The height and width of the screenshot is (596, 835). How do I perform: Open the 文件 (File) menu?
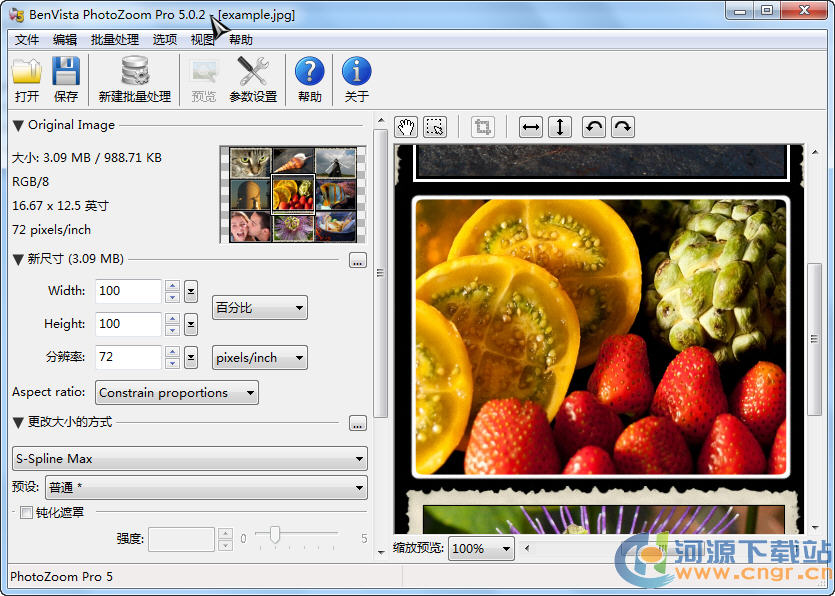click(27, 40)
